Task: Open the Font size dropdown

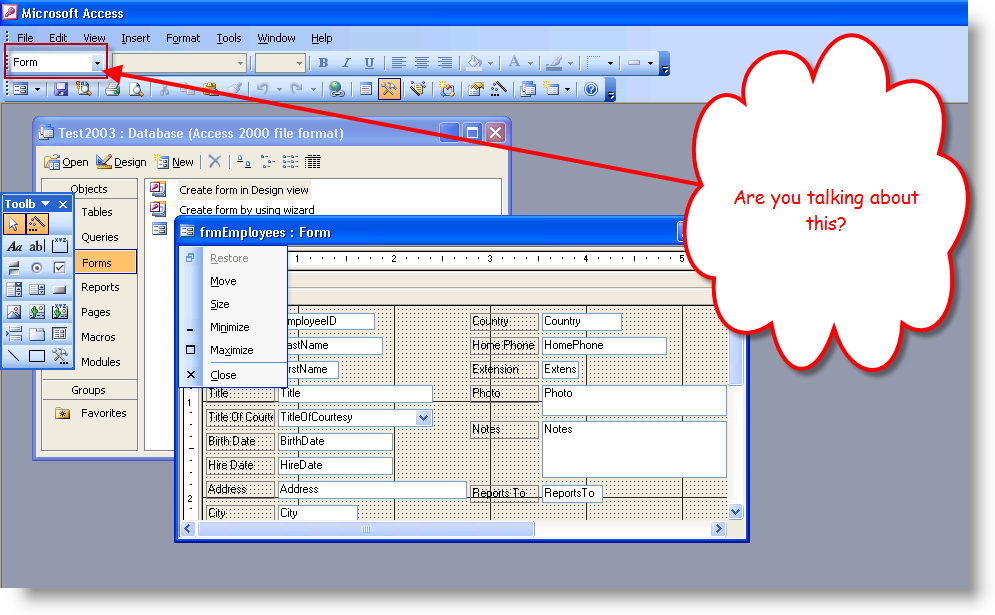Action: [299, 63]
